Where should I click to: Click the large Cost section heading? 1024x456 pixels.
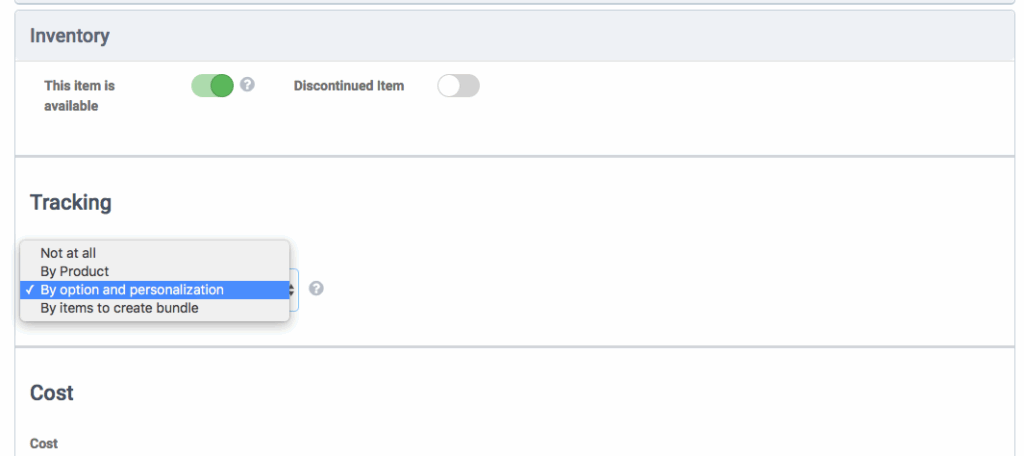52,393
